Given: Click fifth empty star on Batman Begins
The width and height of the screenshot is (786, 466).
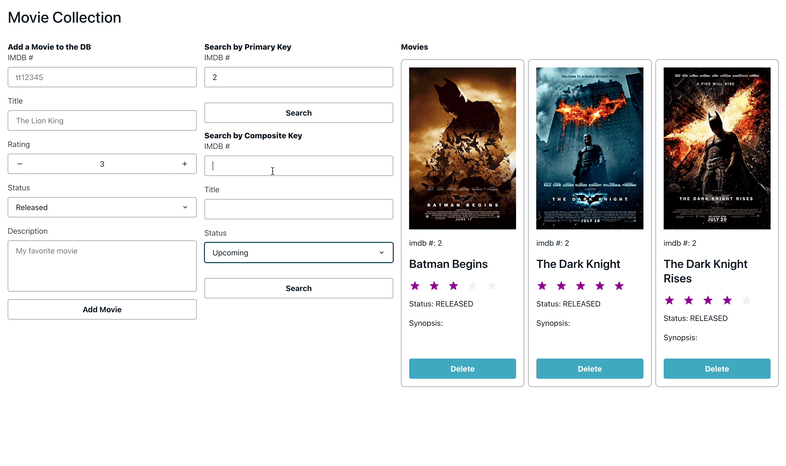Looking at the screenshot, I should [492, 286].
